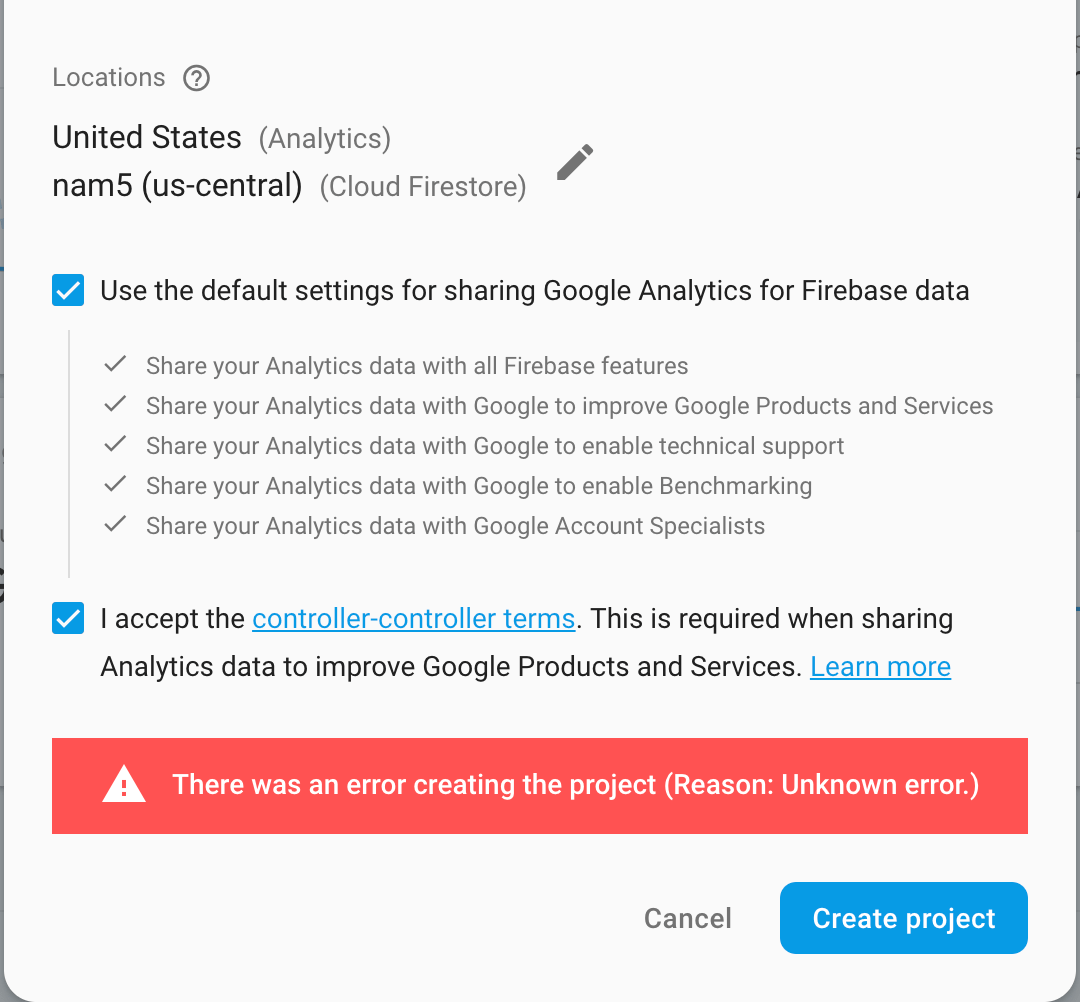Click checkmark beside 'all Firebase features'
The width and height of the screenshot is (1080, 1002).
(x=116, y=365)
